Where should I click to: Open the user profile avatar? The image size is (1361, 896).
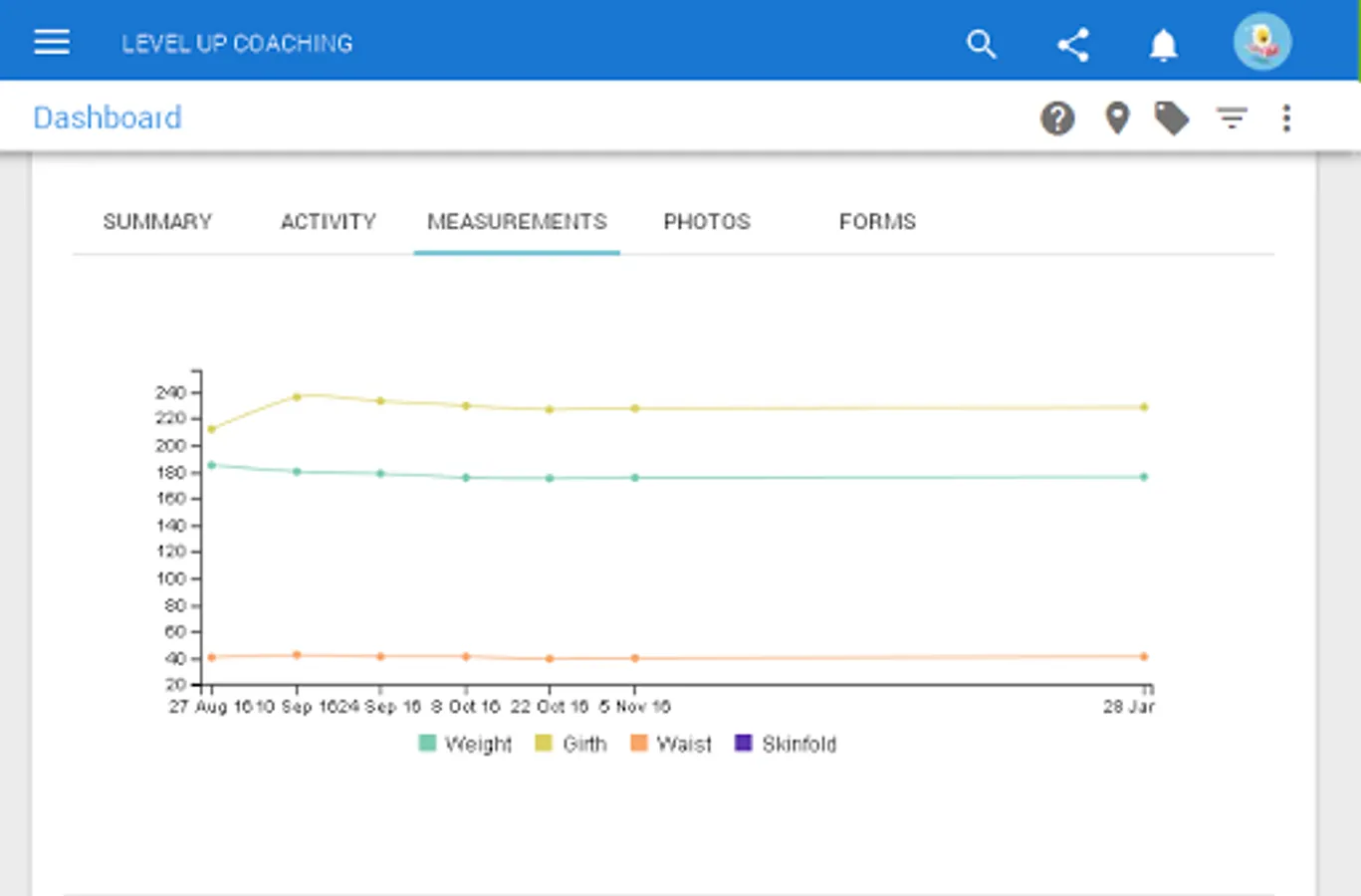click(1262, 42)
